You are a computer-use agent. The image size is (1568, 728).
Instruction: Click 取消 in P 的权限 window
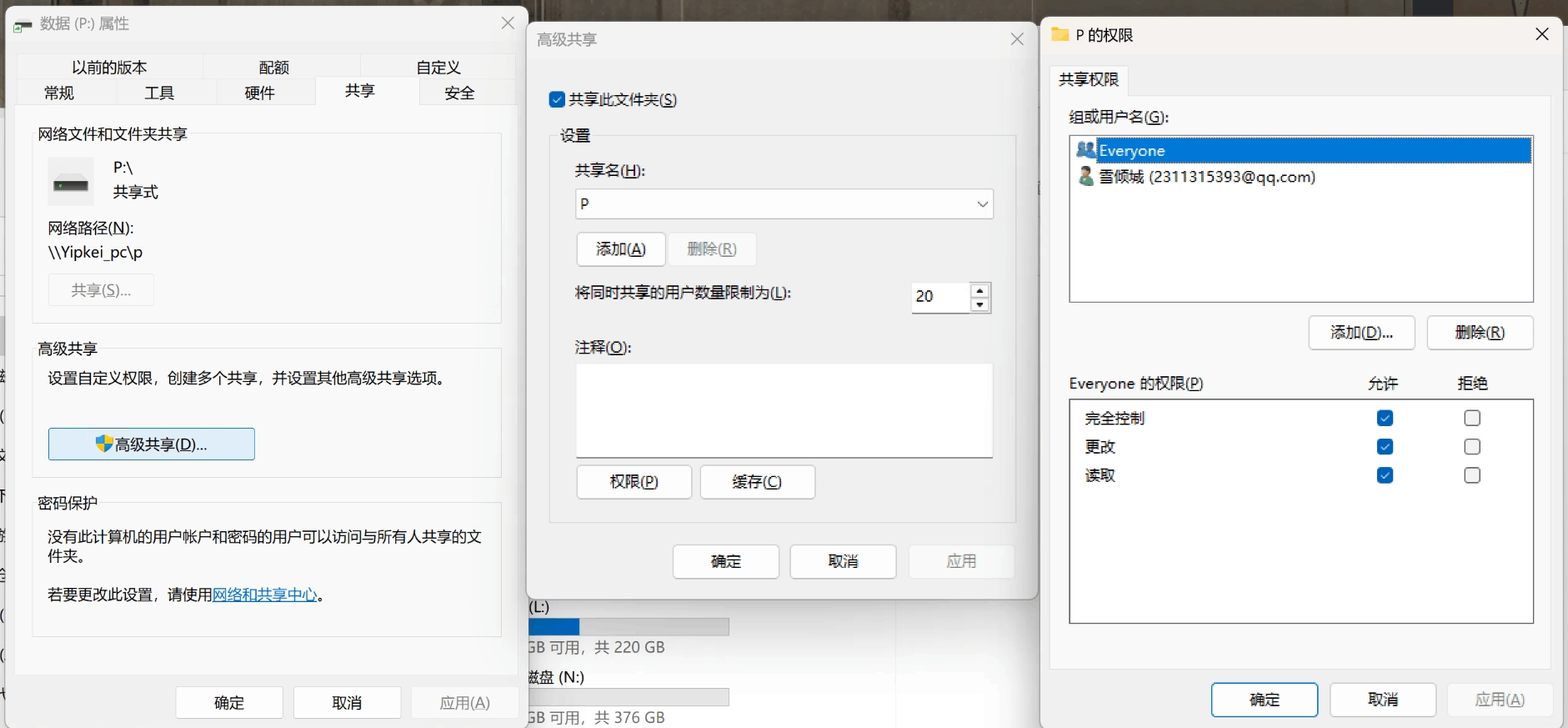[x=1383, y=700]
